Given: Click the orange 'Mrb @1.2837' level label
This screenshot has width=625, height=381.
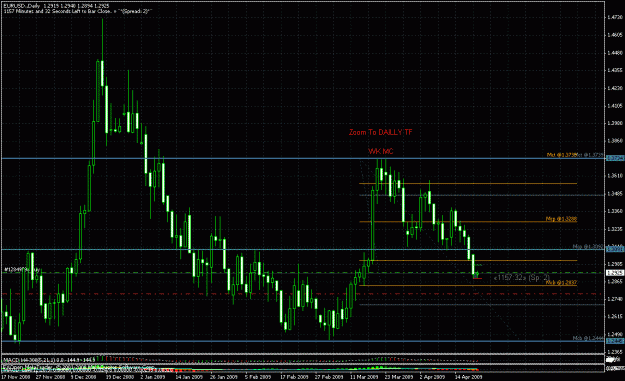Looking at the screenshot, I should (561, 283).
